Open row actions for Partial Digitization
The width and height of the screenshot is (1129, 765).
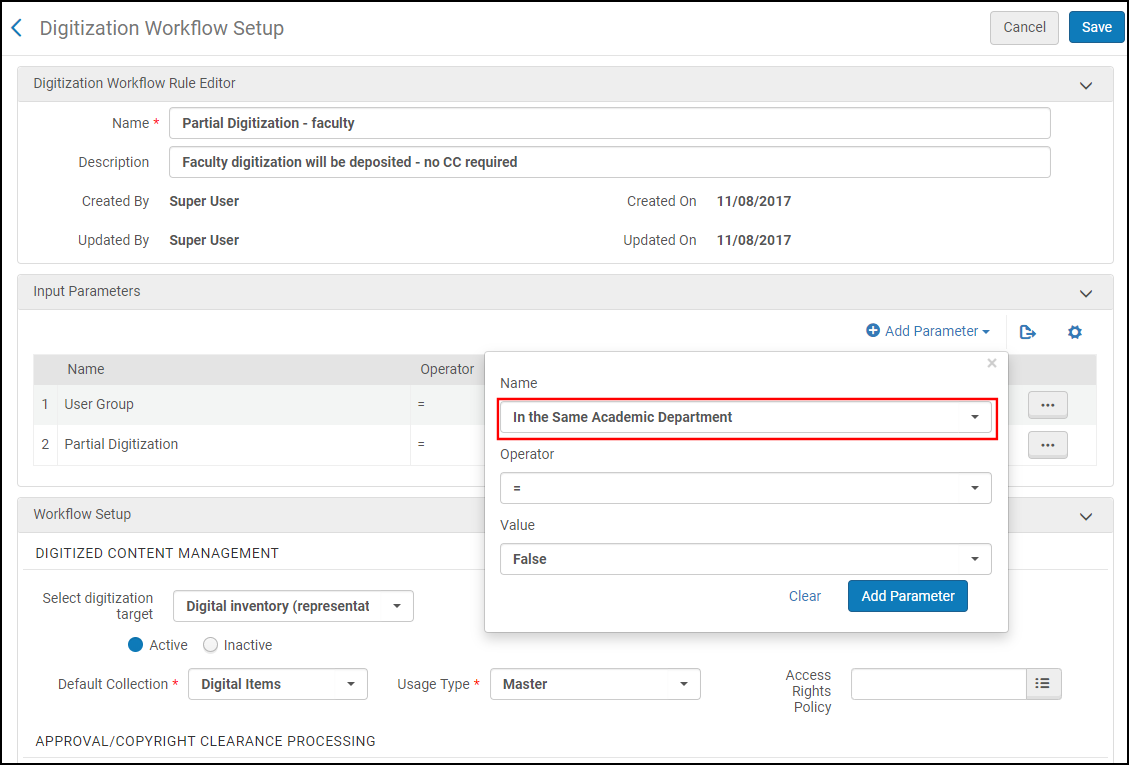point(1047,445)
